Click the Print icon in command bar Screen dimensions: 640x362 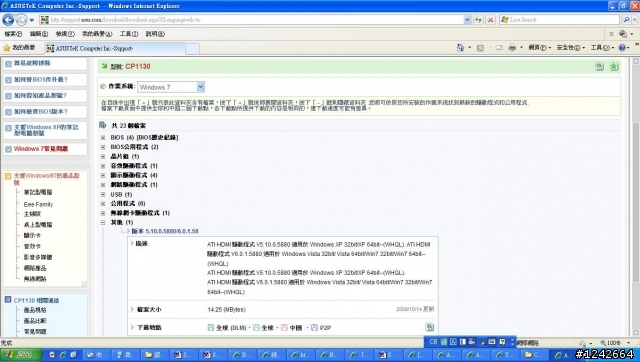pos(512,48)
